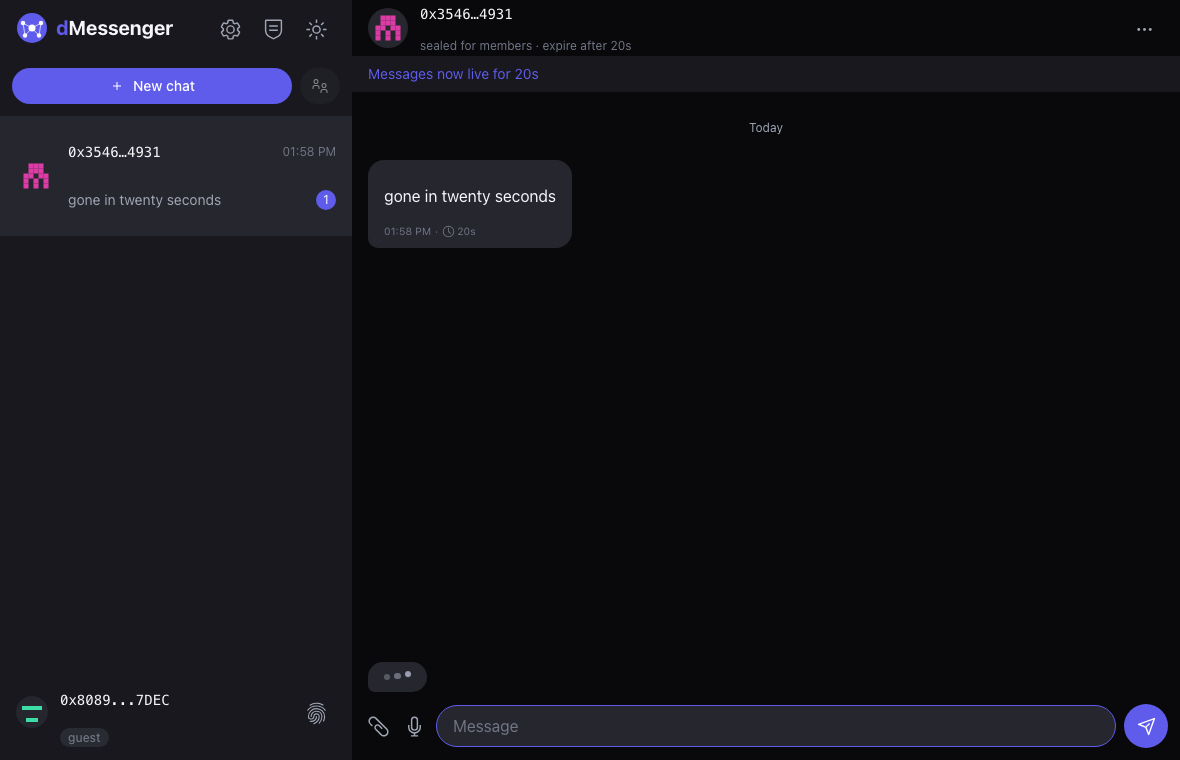
Task: Click the 0x3546…4931 title in chat header
Action: 466,14
